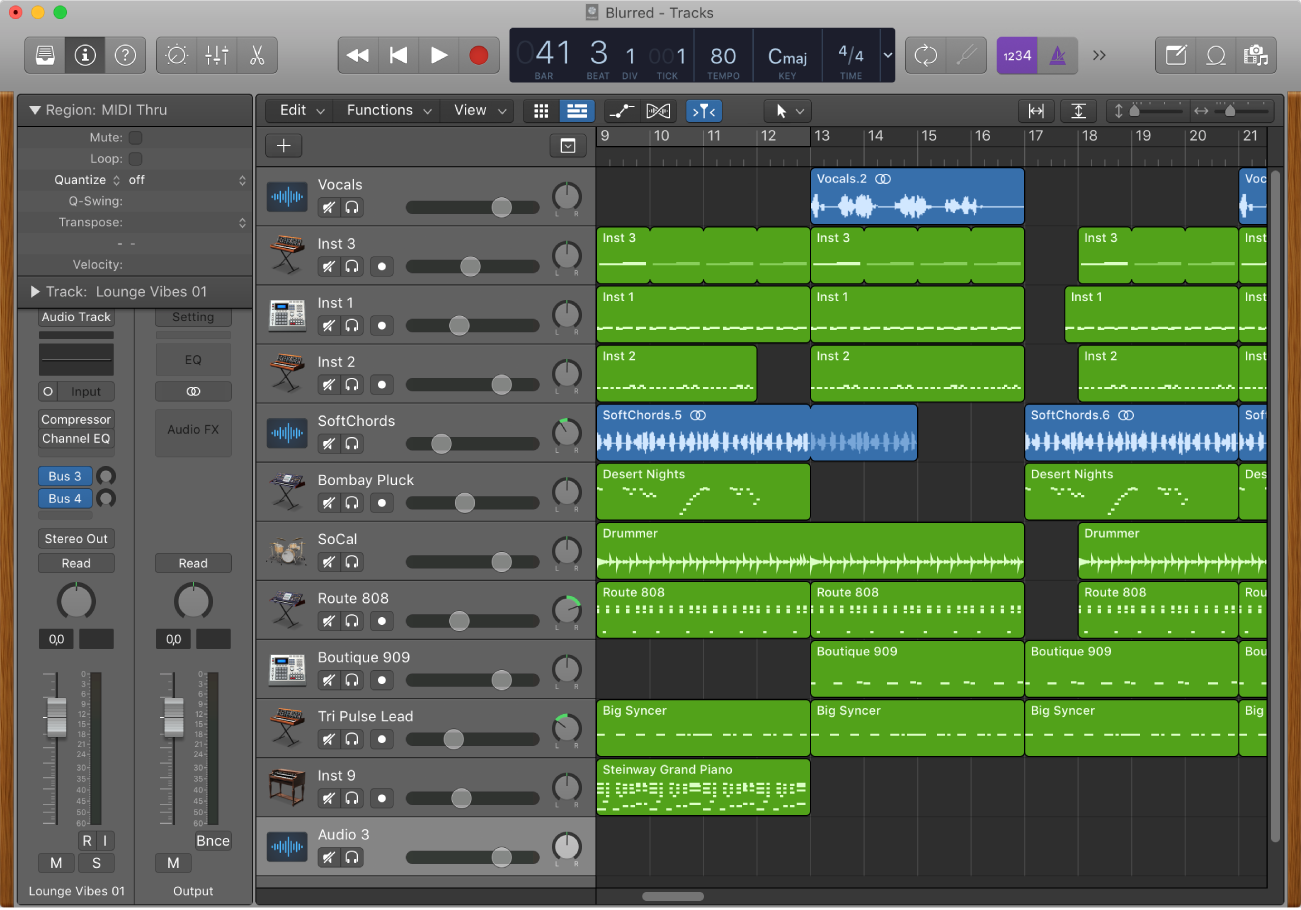Click the metronome icon in the toolbar
The image size is (1301, 910).
[1057, 55]
